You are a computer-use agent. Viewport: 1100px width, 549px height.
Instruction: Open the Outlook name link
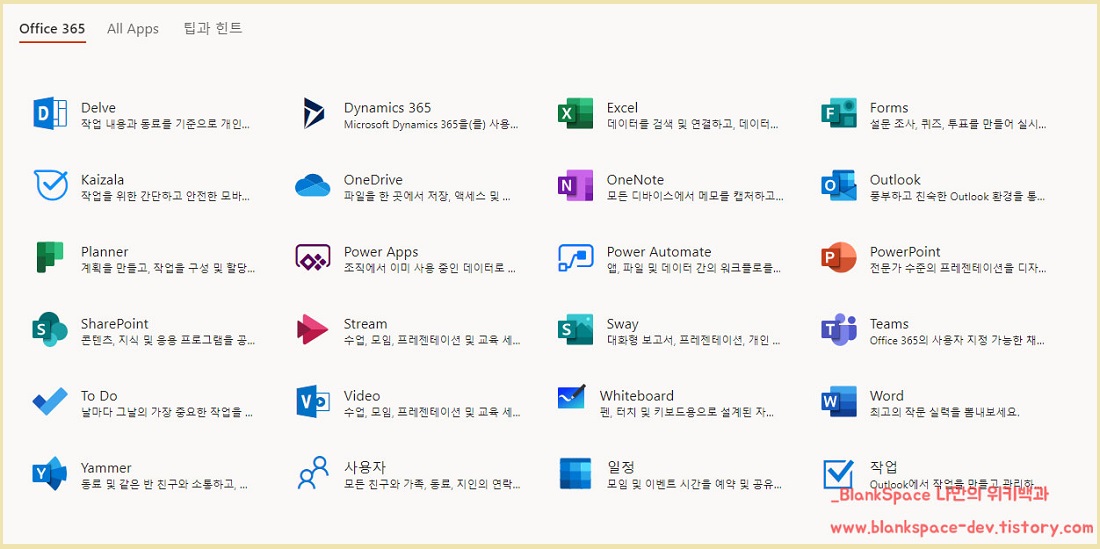click(x=895, y=179)
